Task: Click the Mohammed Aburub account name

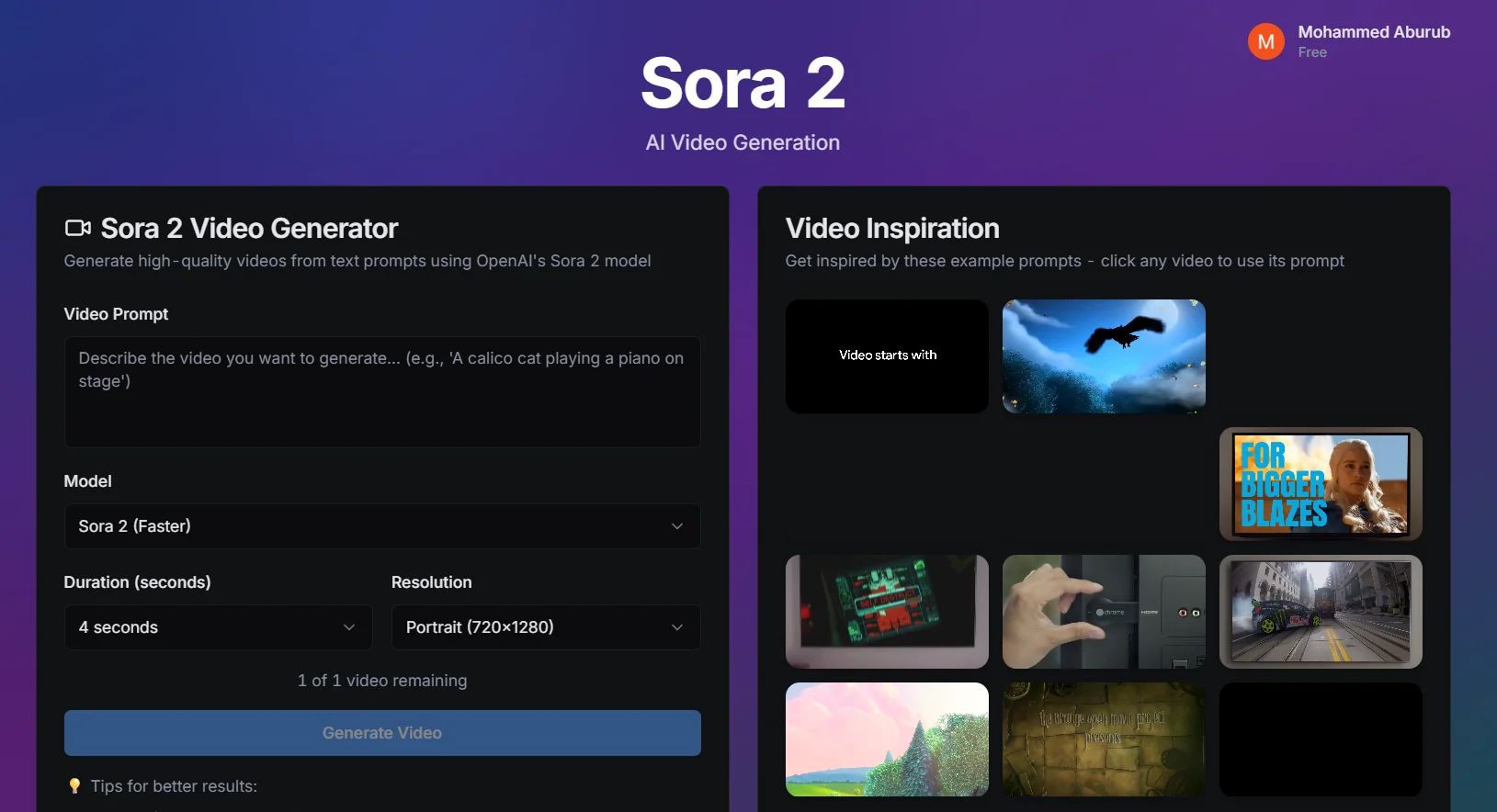Action: click(1373, 32)
